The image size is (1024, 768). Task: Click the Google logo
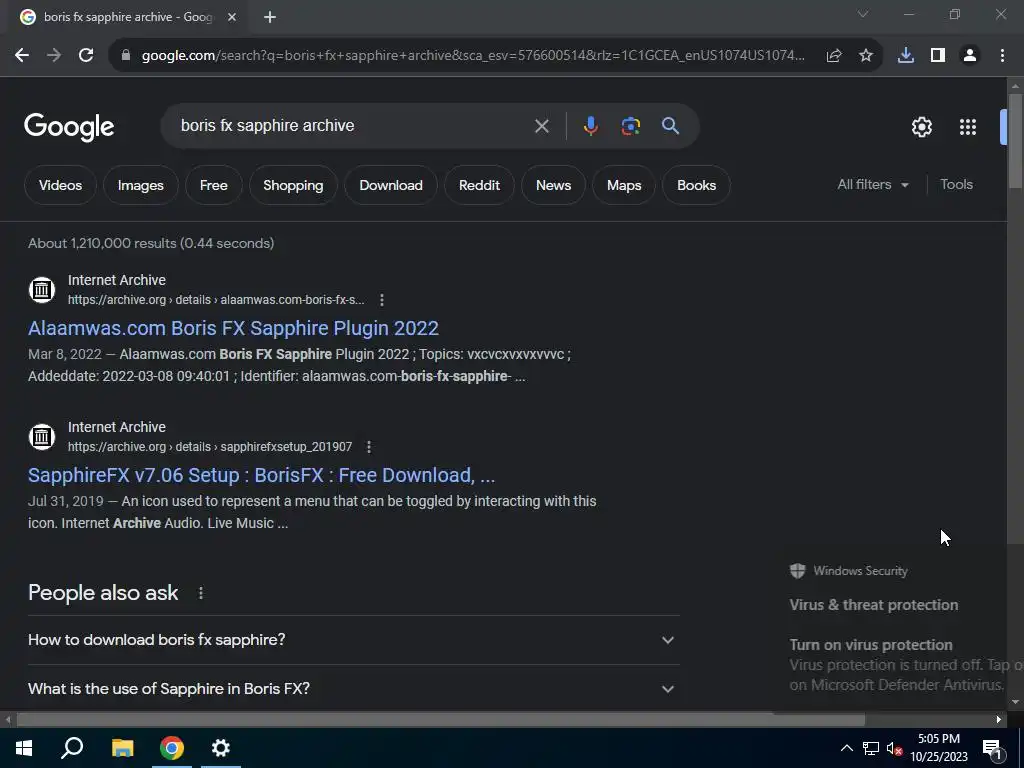(x=69, y=127)
